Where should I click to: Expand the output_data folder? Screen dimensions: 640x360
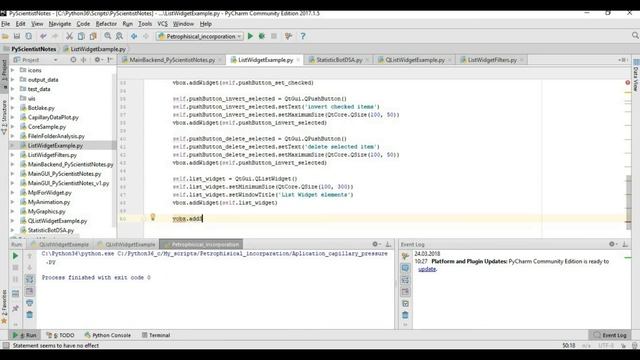[x=13, y=80]
